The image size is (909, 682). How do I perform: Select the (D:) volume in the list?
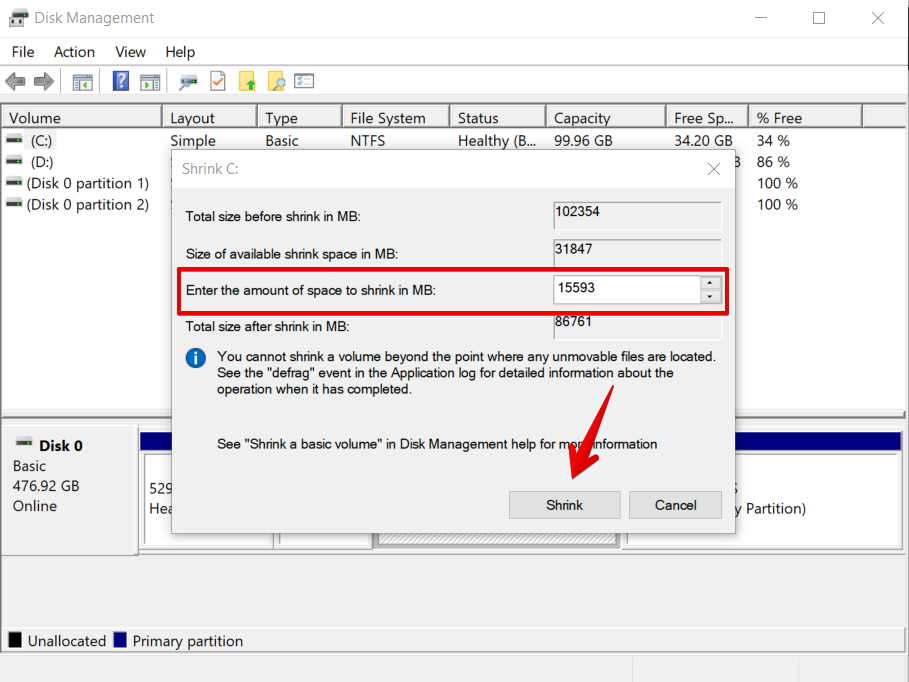tap(41, 162)
